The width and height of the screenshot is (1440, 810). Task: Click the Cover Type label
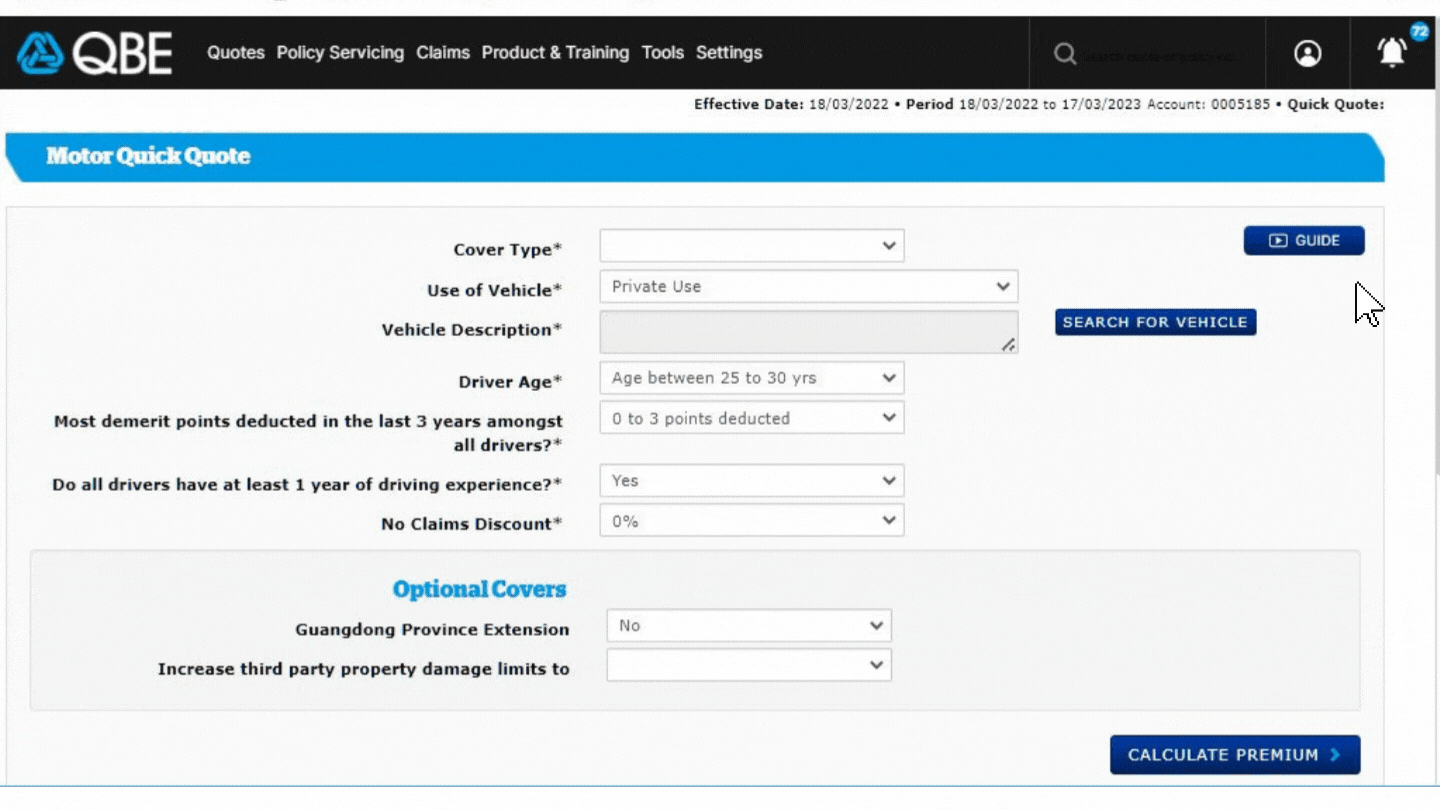[x=508, y=250]
